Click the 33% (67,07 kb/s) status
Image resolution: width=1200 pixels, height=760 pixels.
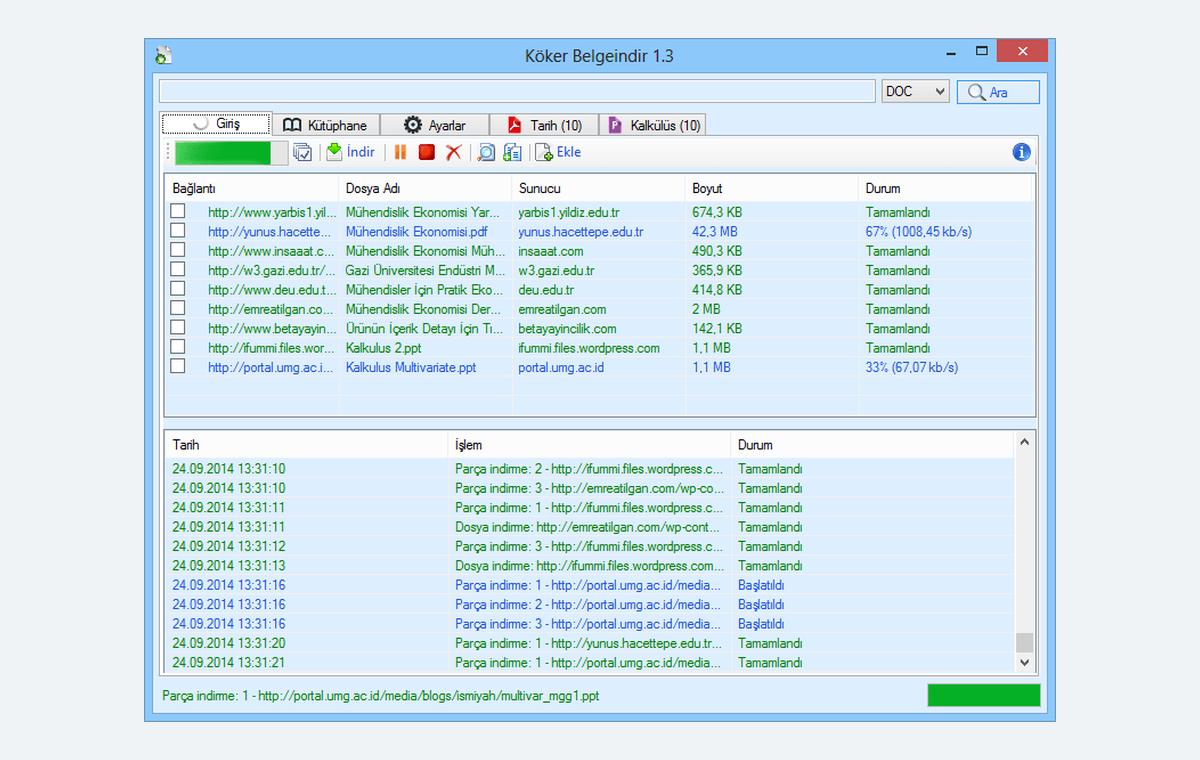click(x=912, y=367)
